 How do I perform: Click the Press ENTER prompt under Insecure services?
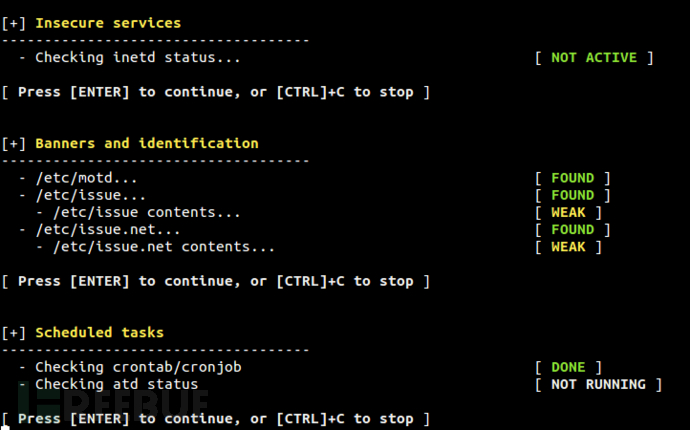coord(216,92)
